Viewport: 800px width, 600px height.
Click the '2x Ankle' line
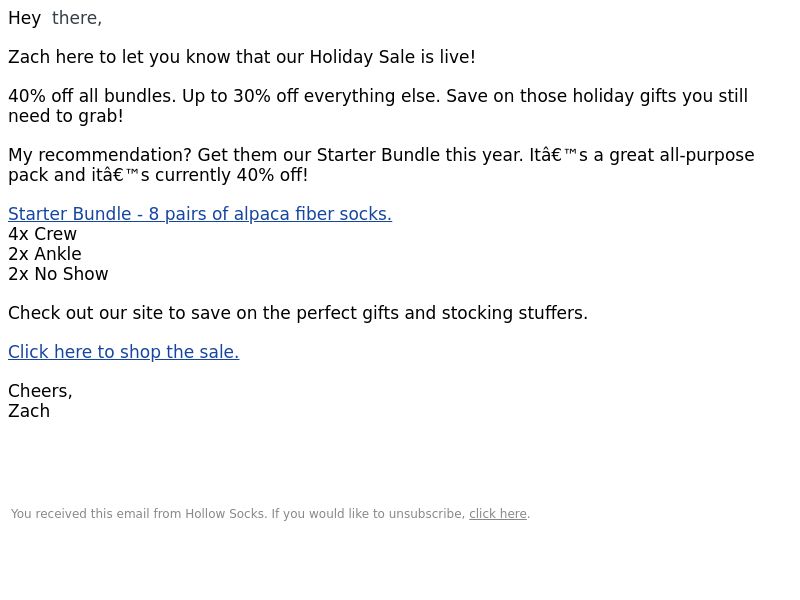45,254
